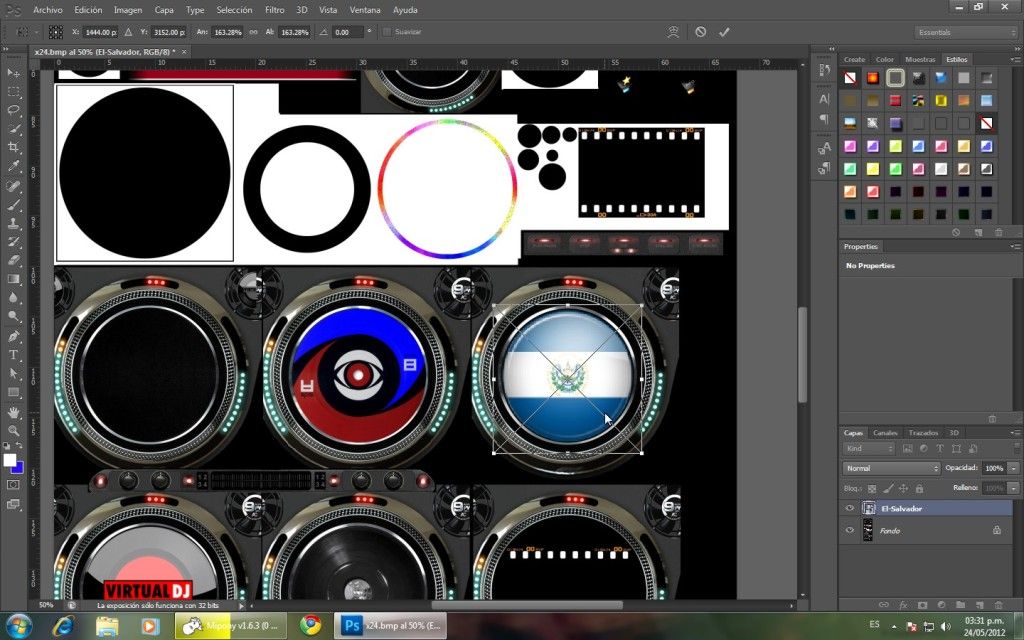Screen dimensions: 1024x640
Task: Open the Archivo menu
Action: [x=48, y=10]
